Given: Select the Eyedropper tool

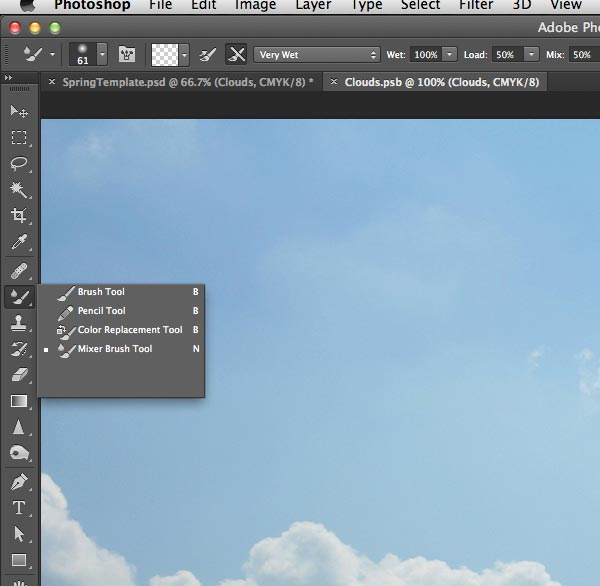Looking at the screenshot, I should click(18, 242).
